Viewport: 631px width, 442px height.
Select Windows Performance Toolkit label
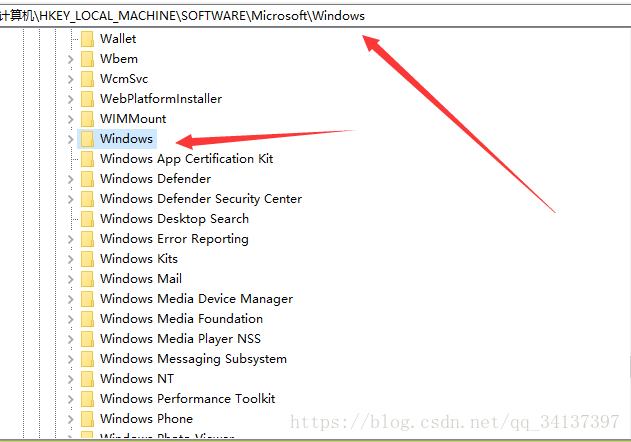pos(188,399)
